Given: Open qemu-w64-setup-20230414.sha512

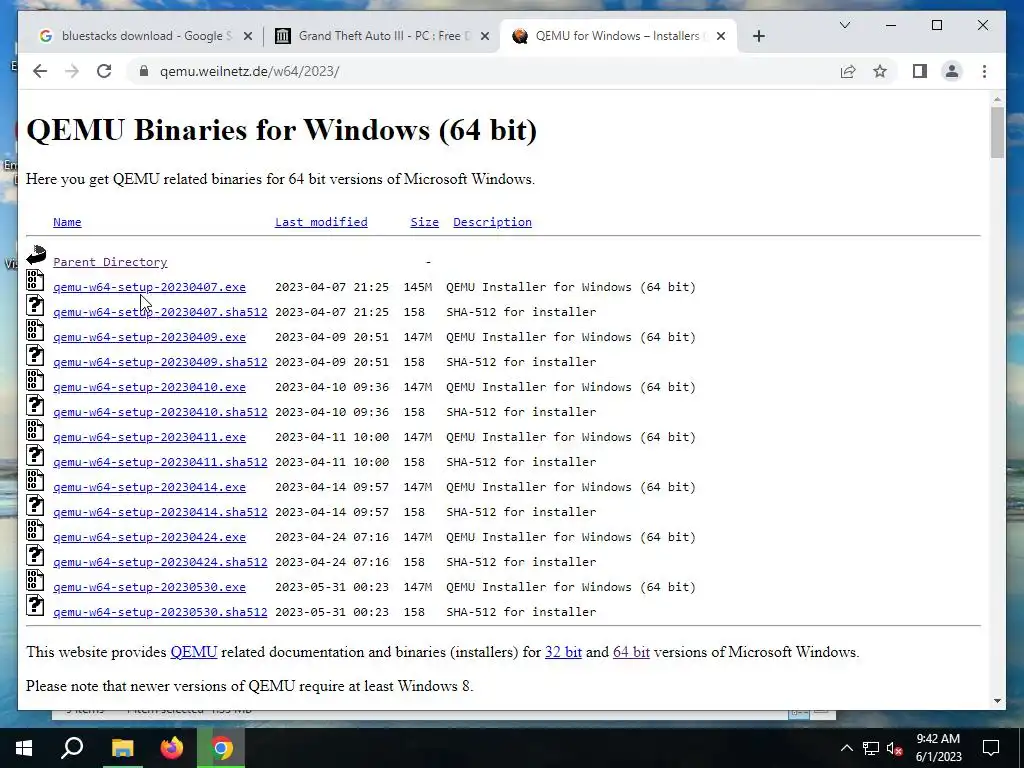Looking at the screenshot, I should coord(160,512).
